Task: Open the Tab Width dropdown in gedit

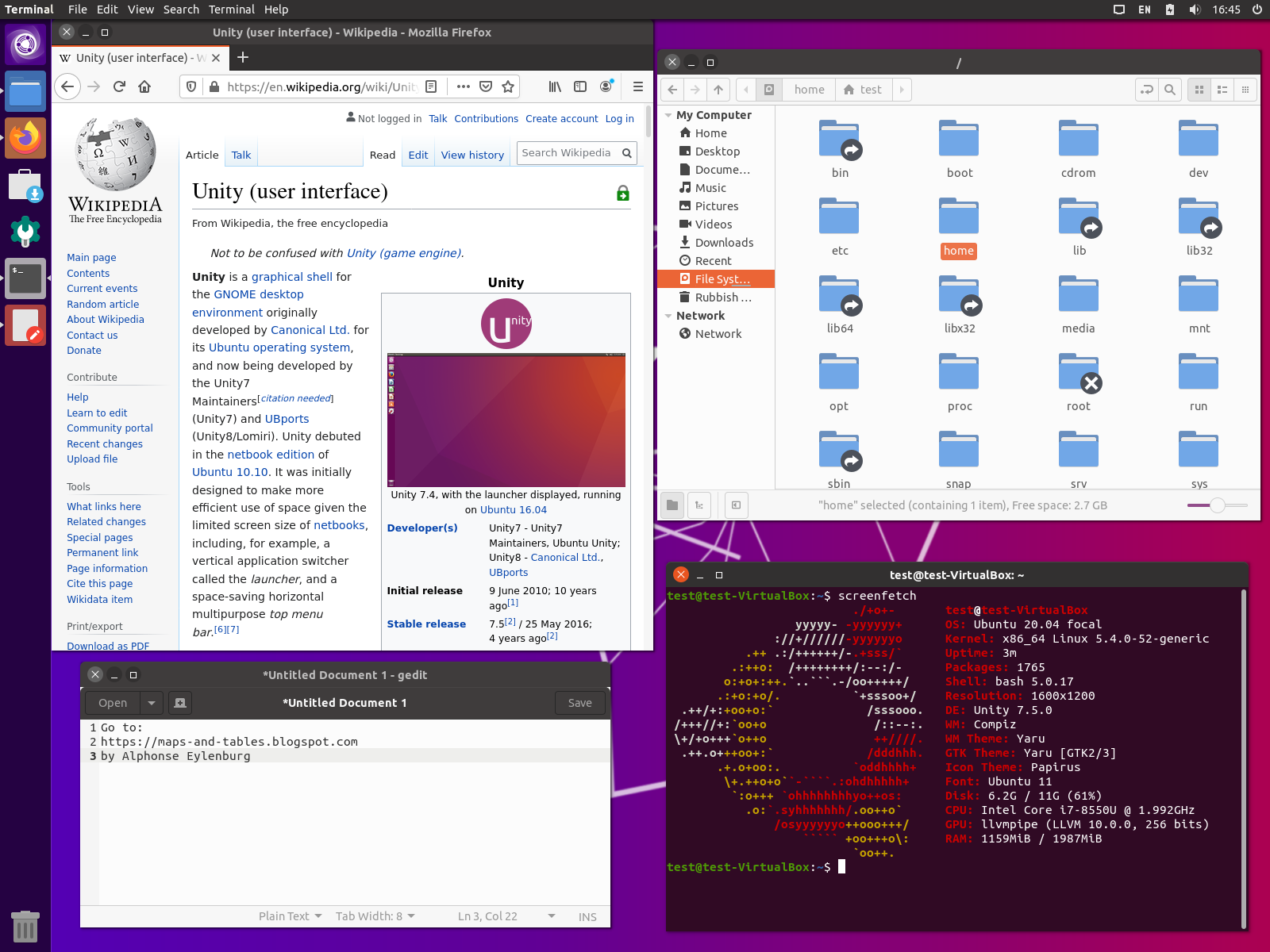Action: point(375,916)
